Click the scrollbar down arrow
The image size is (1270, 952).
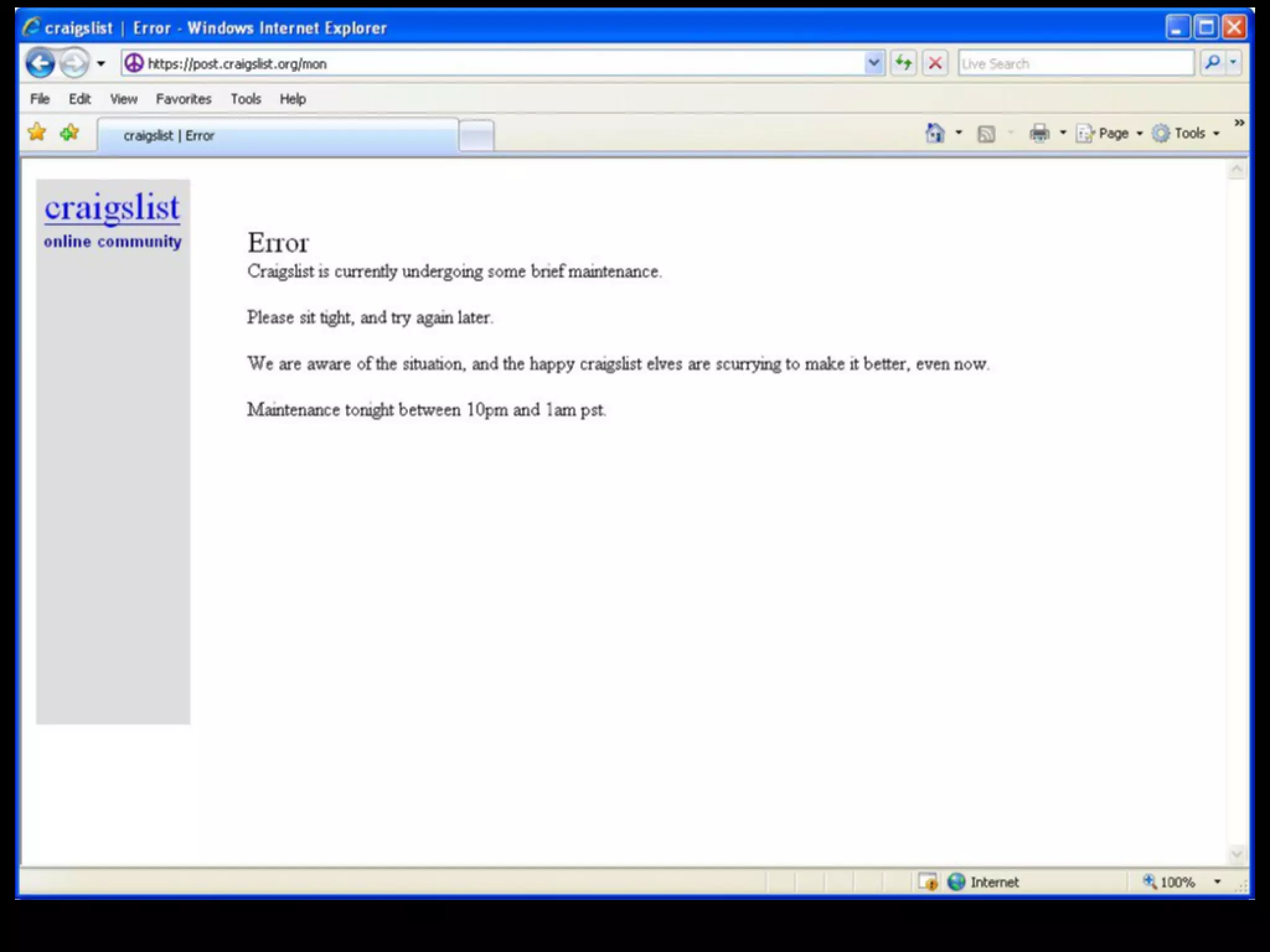point(1237,854)
